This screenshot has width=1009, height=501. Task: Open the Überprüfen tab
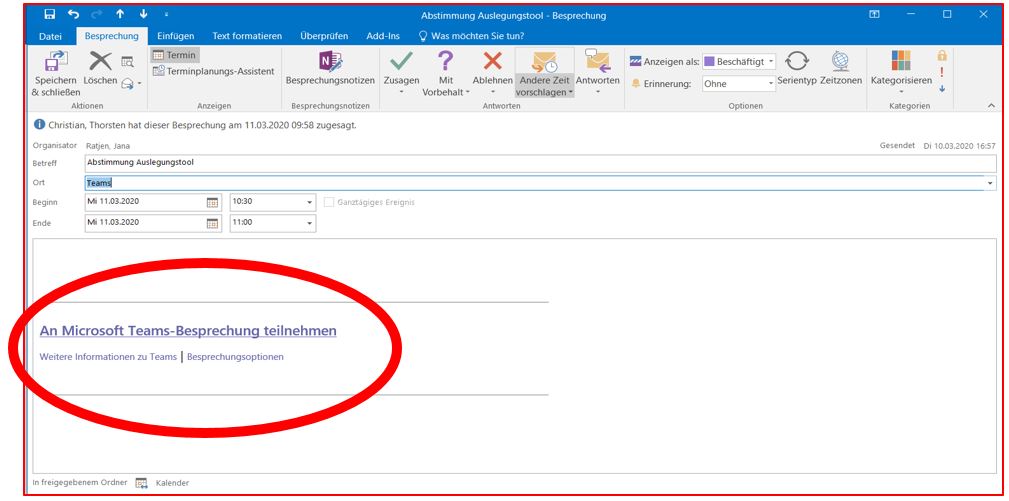coord(324,36)
